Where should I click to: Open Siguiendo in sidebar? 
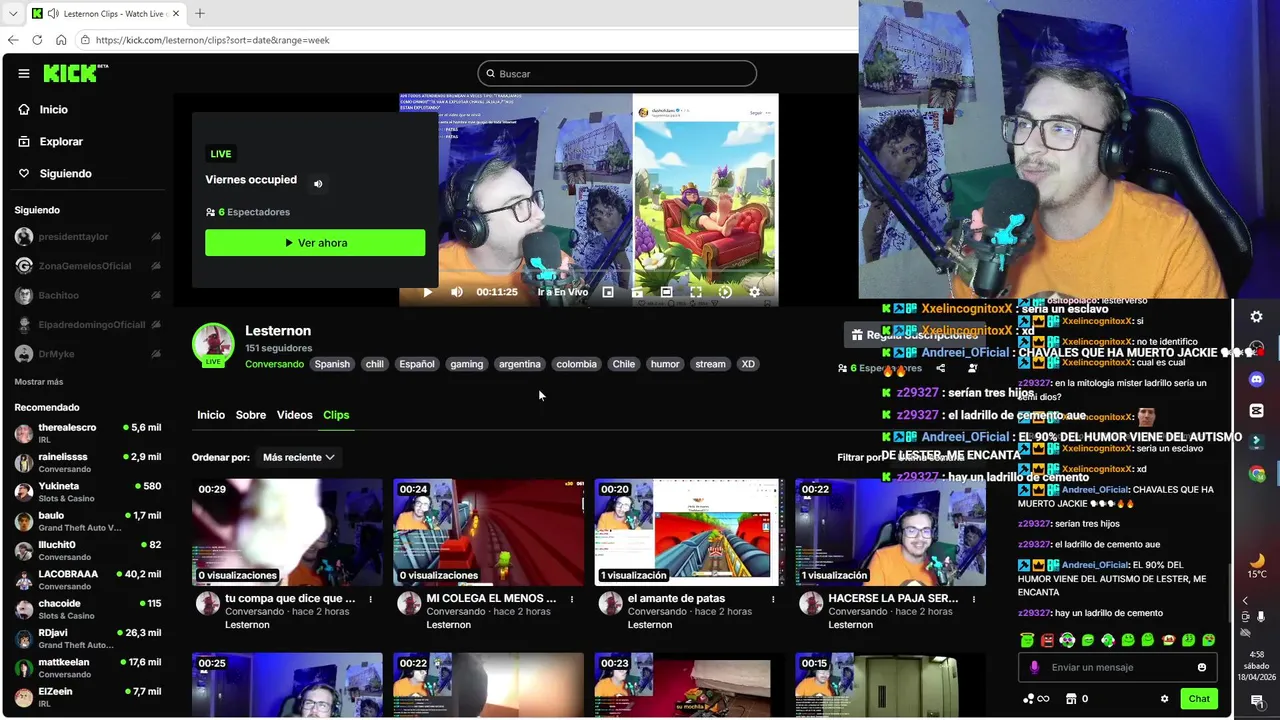coord(55,174)
